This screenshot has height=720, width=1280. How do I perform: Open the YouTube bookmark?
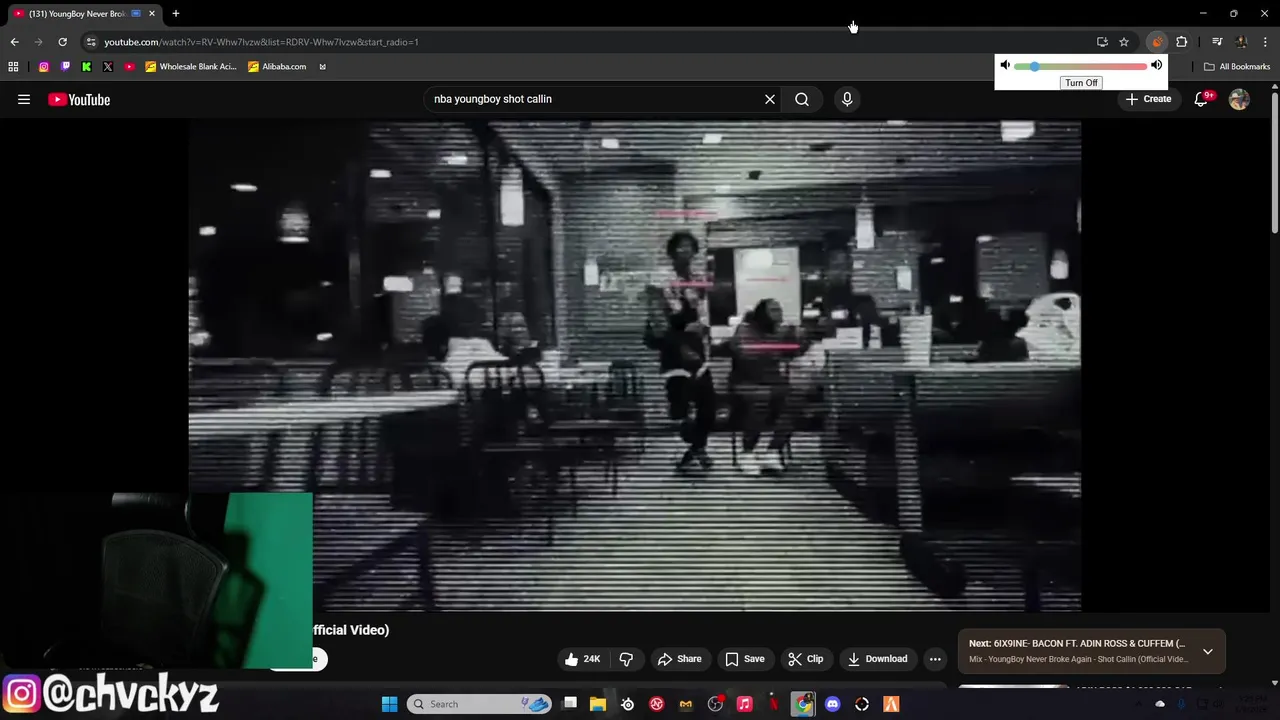click(x=130, y=67)
